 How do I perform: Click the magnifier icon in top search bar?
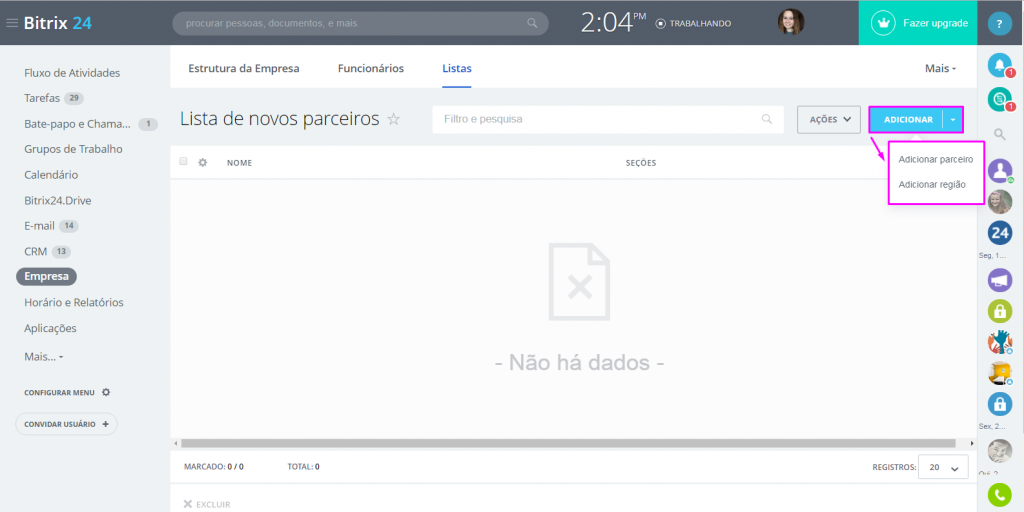click(x=532, y=24)
